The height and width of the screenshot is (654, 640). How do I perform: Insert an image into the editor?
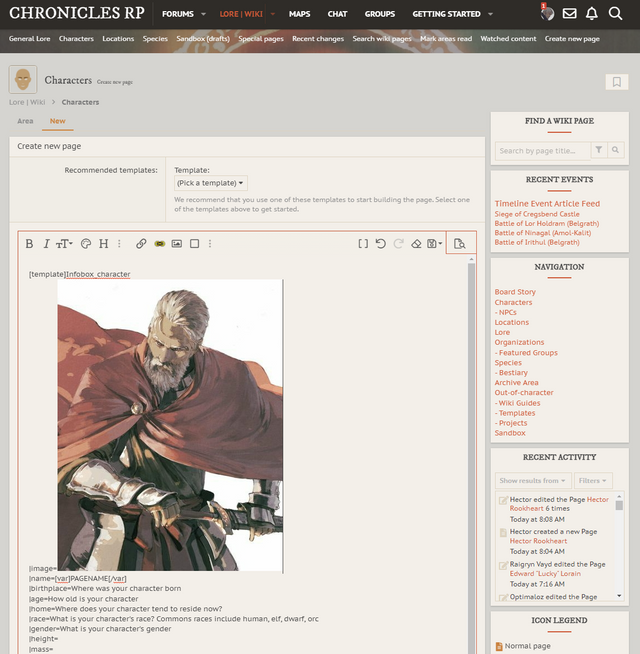pos(177,244)
